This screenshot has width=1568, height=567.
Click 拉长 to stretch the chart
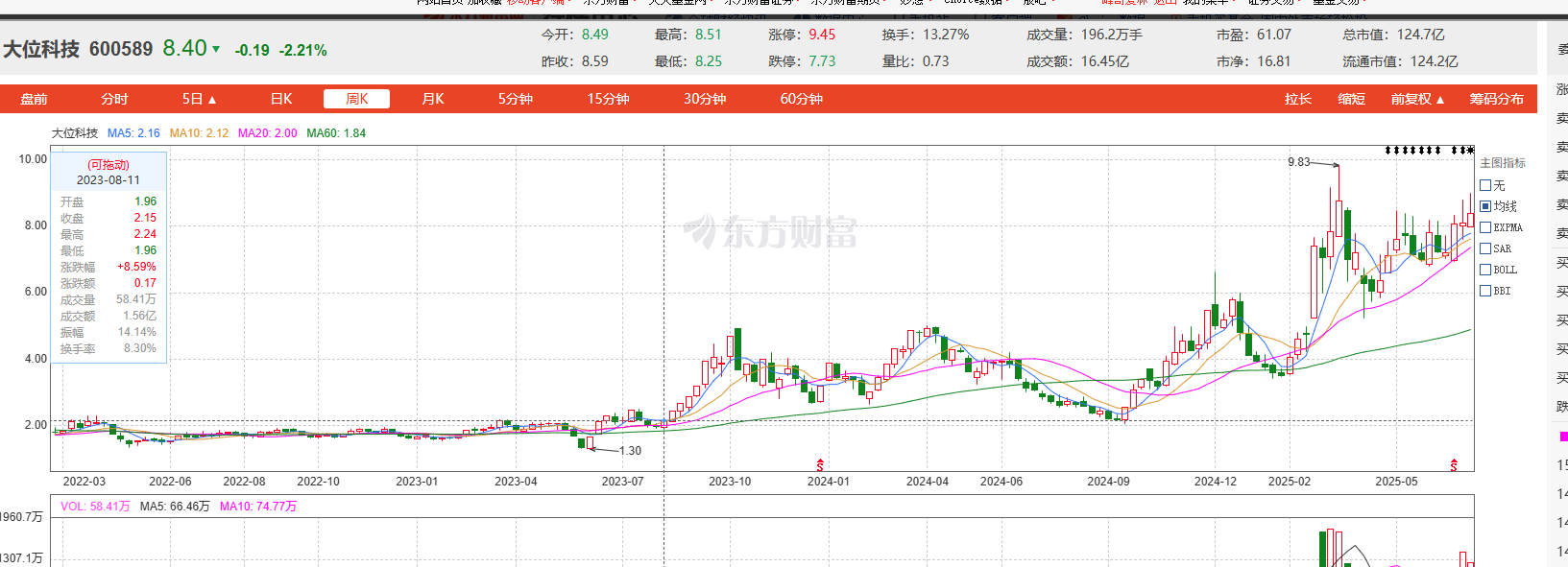point(1298,99)
